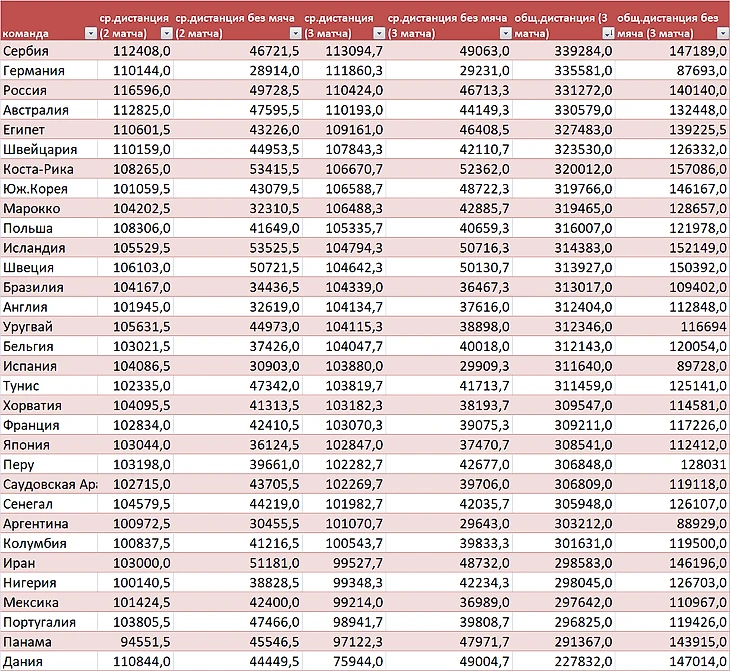Select the Англия team cell

point(48,307)
